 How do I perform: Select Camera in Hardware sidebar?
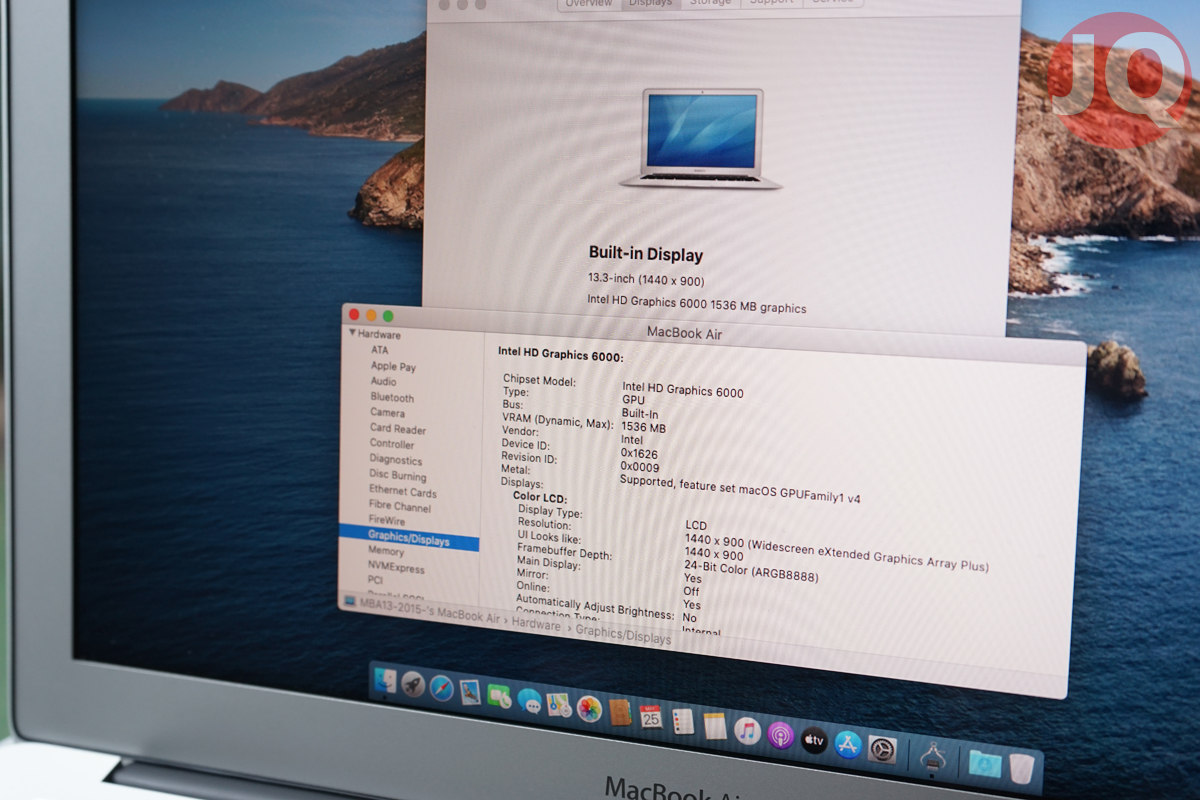[388, 412]
